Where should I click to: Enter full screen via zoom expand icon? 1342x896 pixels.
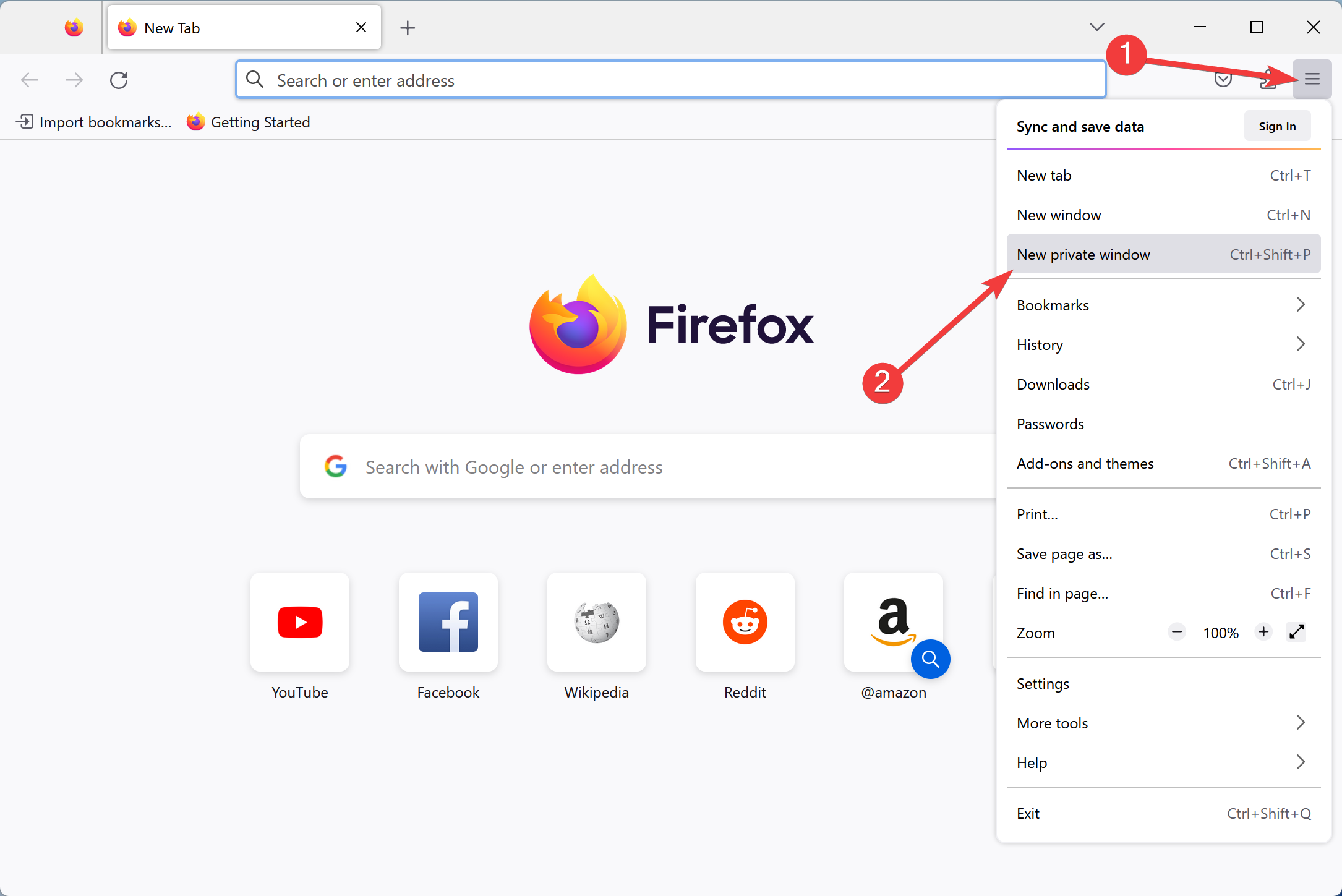pyautogui.click(x=1296, y=632)
